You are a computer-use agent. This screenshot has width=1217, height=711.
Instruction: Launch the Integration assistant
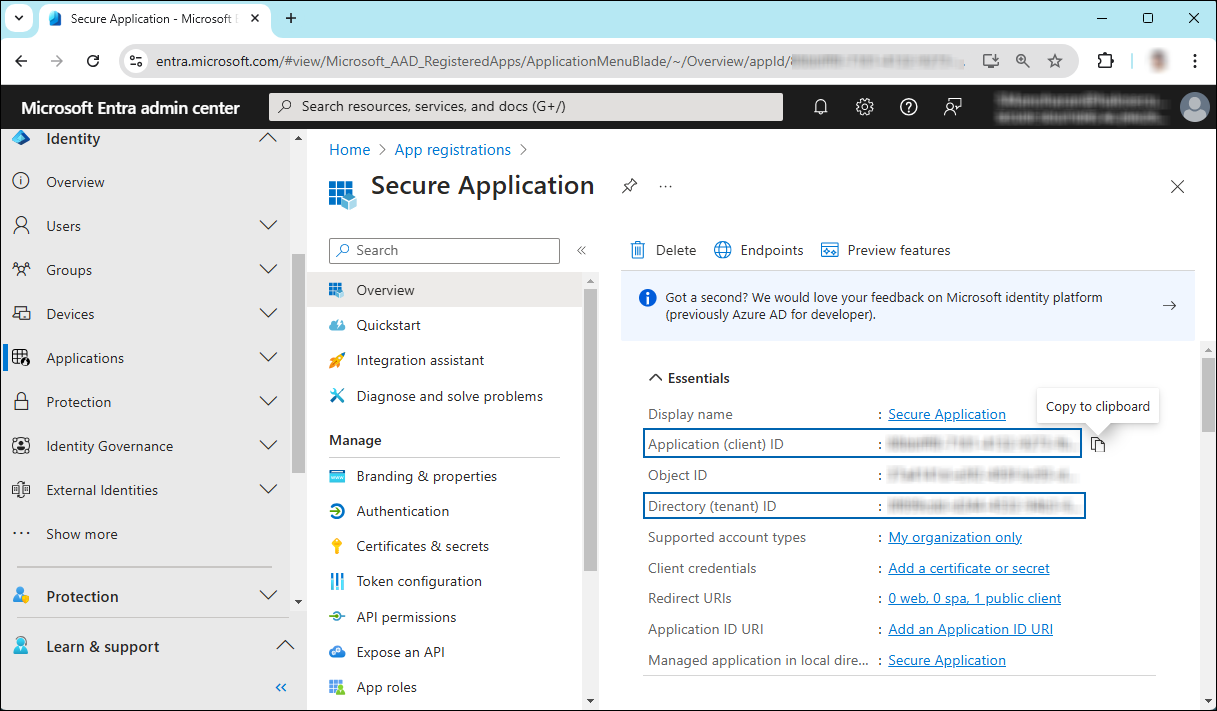coord(419,360)
